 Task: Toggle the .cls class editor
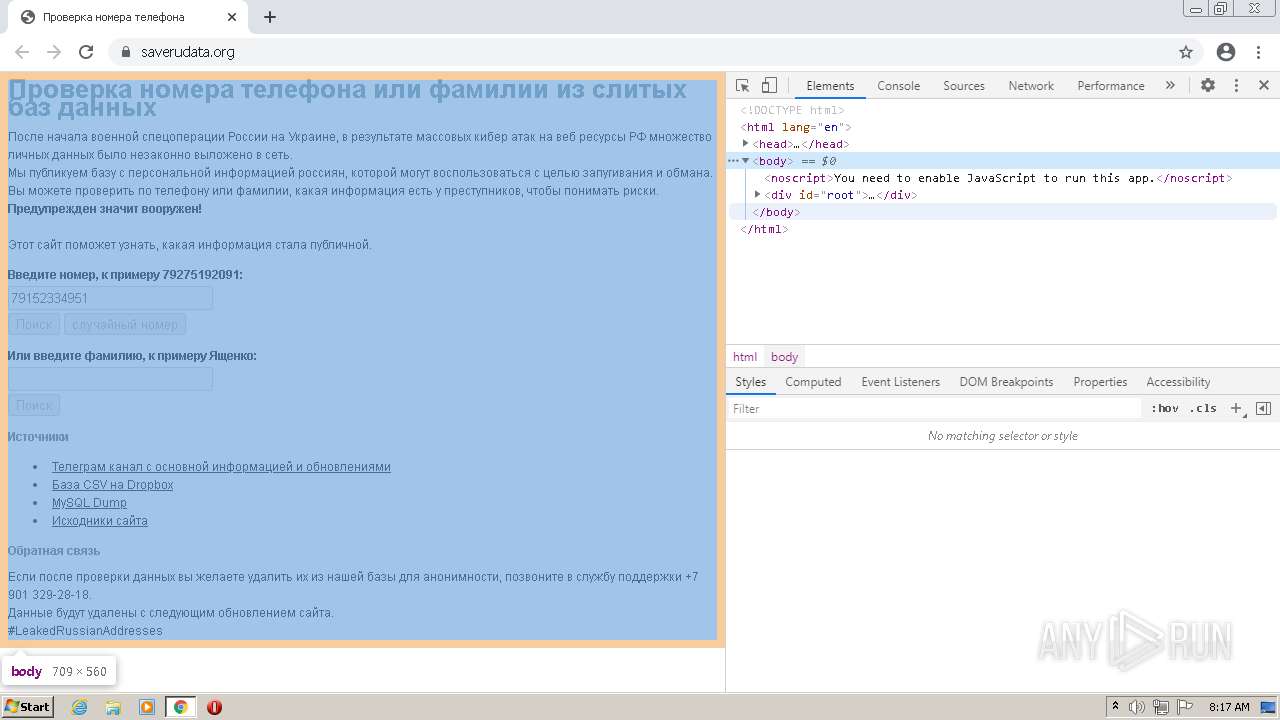click(1203, 408)
